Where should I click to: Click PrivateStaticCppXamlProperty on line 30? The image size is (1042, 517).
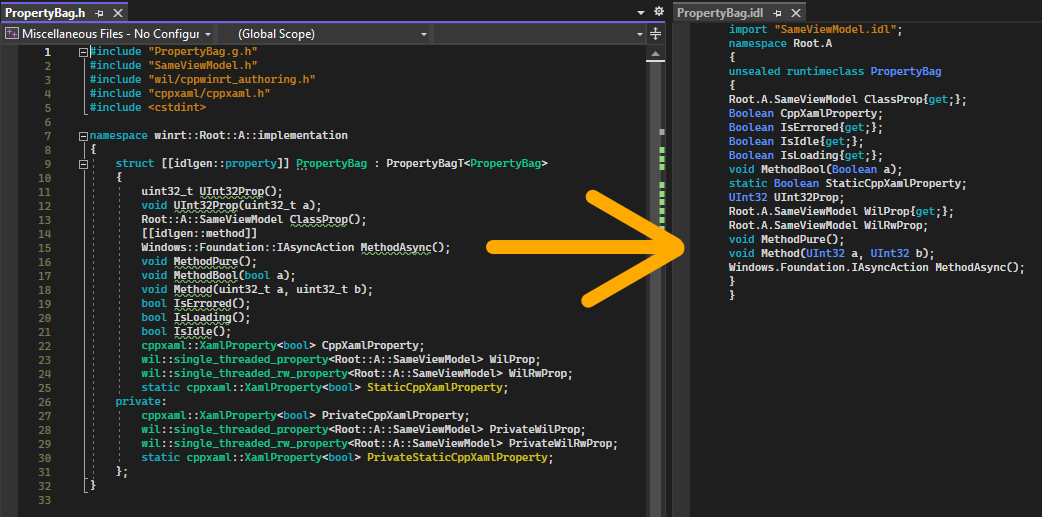(x=459, y=457)
